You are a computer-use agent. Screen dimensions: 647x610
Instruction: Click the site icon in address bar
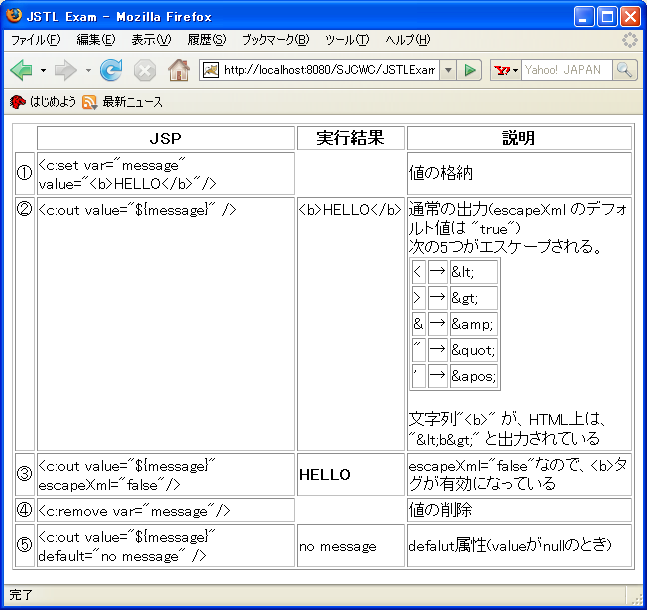(x=211, y=70)
